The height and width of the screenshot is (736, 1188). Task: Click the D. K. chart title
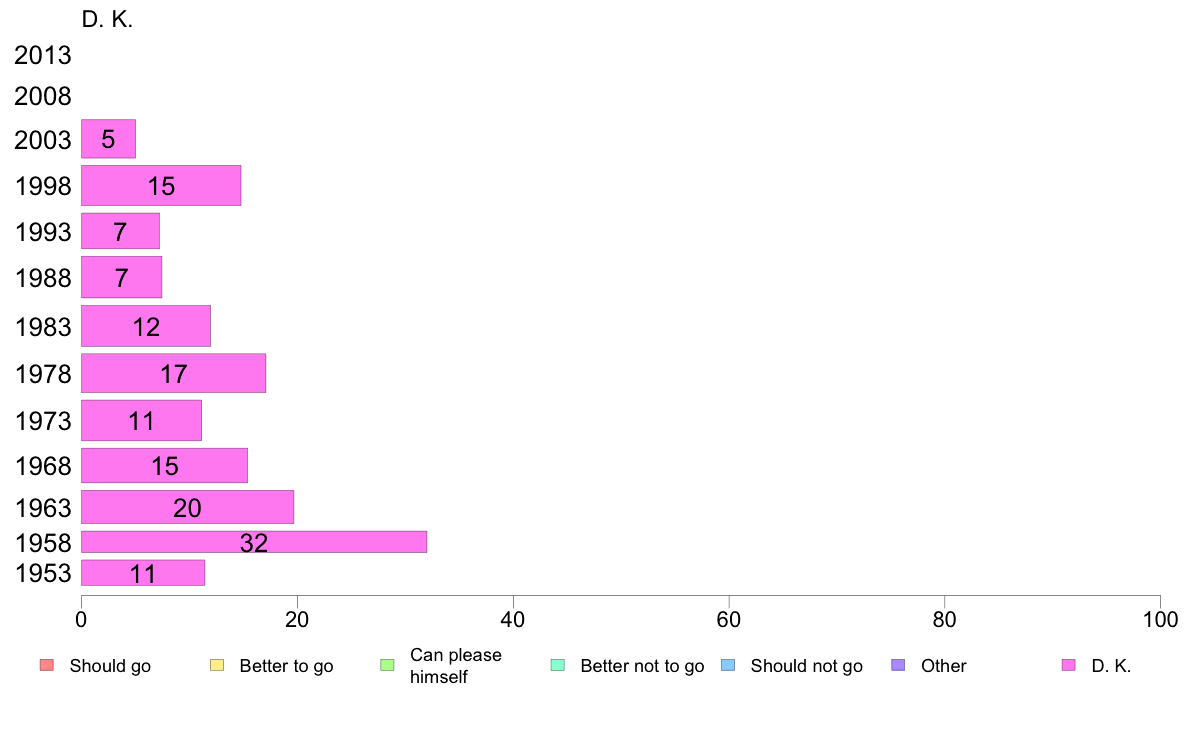tap(107, 20)
